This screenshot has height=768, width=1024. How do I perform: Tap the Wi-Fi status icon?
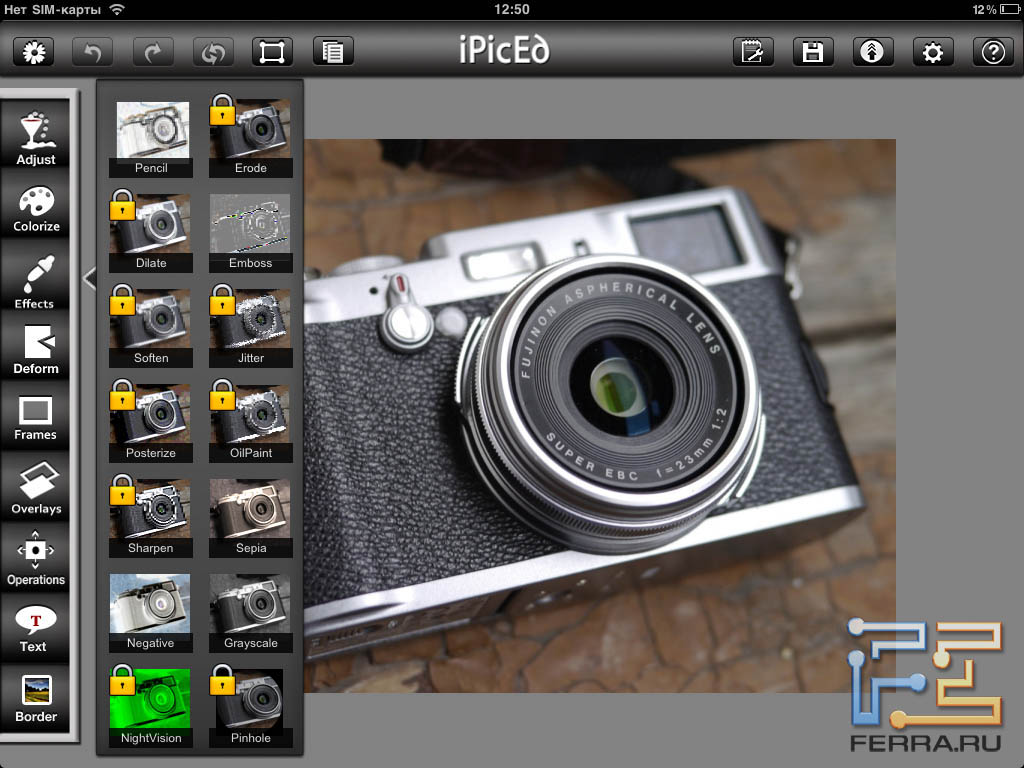[117, 9]
